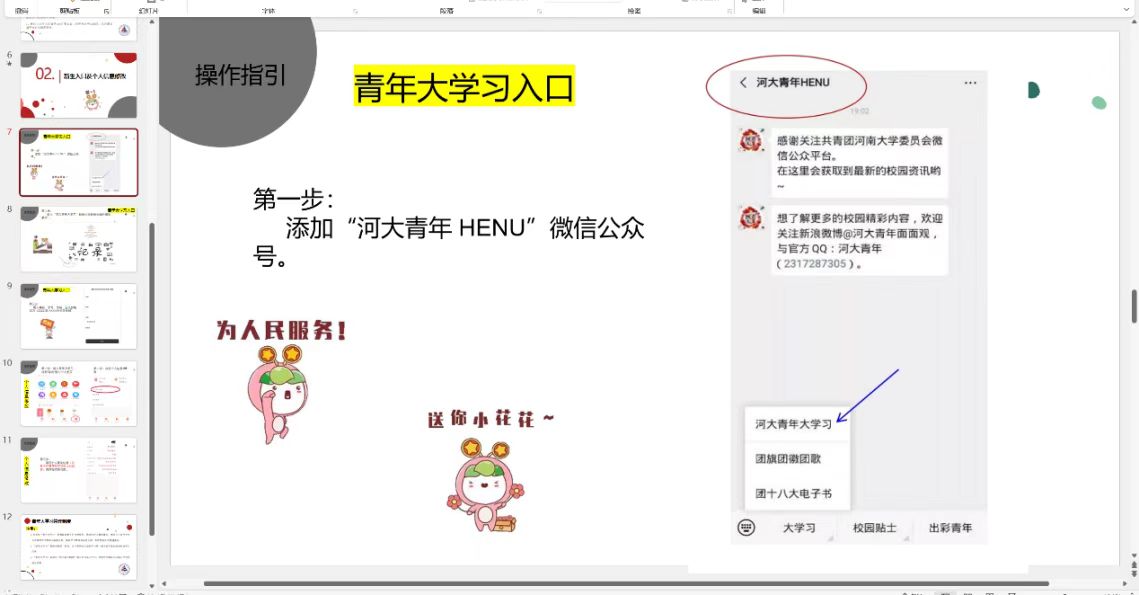
Task: Select the 操作指引 label in the gray circle
Action: (240, 75)
